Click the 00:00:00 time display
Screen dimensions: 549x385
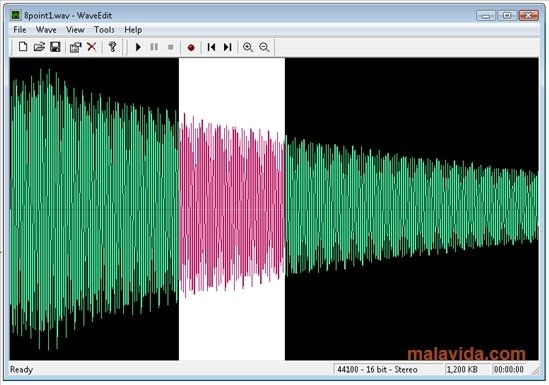[509, 369]
